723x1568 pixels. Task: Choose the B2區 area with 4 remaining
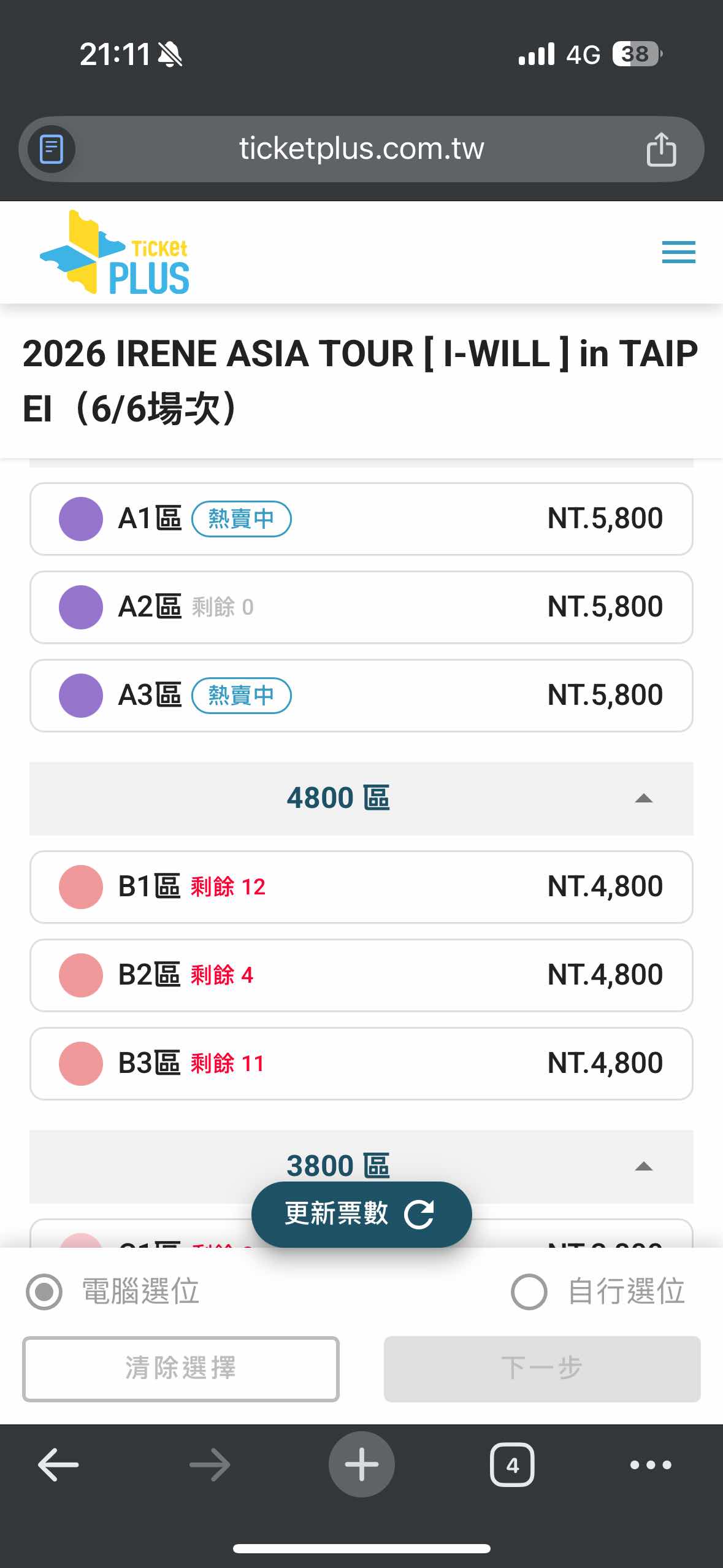click(361, 975)
